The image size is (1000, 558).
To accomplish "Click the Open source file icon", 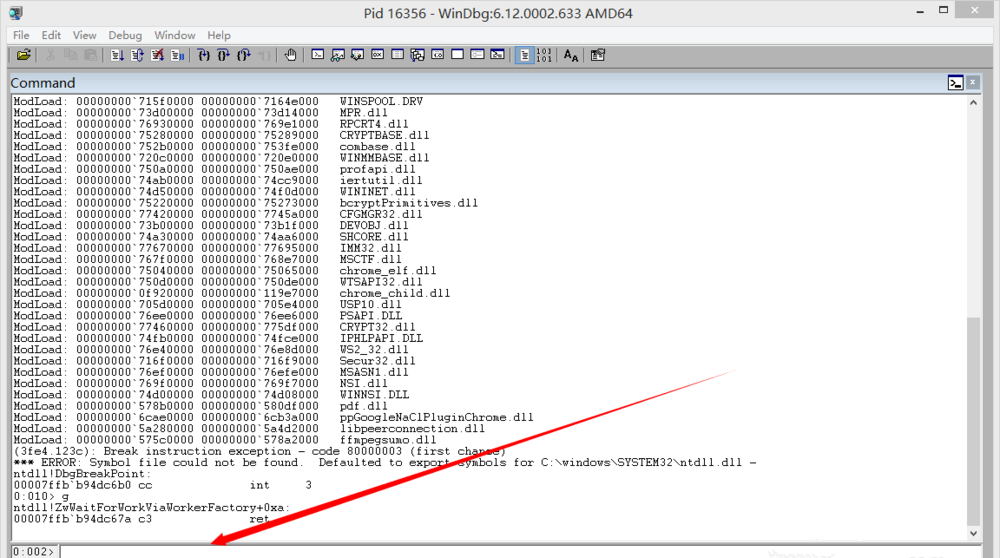I will click(24, 55).
